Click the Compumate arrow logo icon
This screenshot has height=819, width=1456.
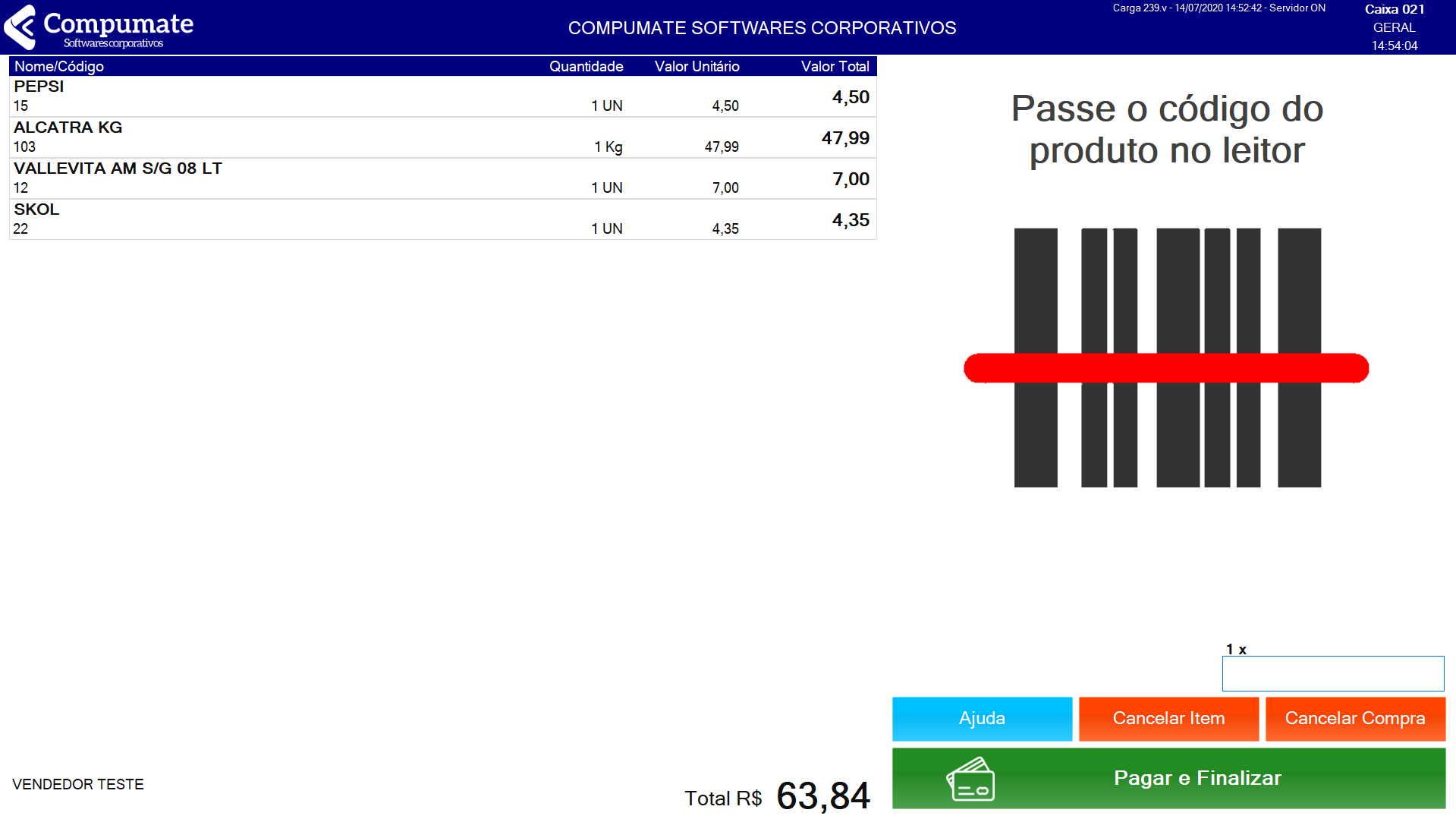click(x=20, y=27)
